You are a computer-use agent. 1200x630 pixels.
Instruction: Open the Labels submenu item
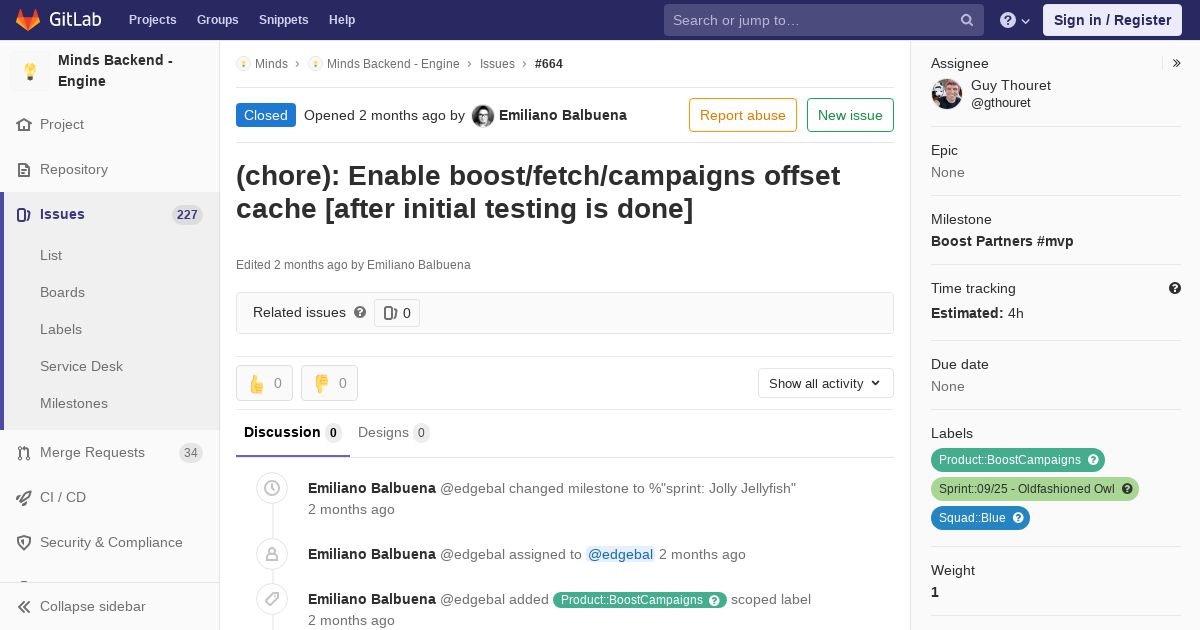click(x=61, y=329)
